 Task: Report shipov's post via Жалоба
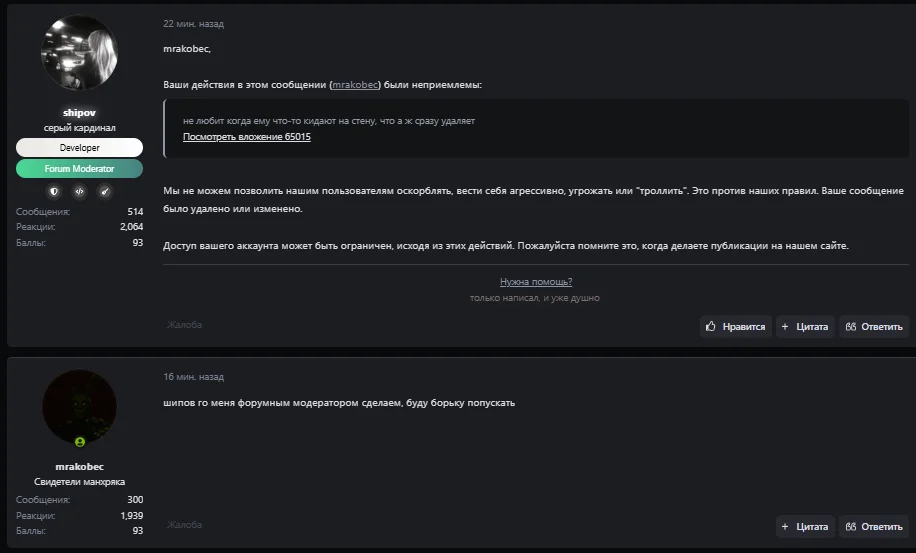click(x=185, y=324)
